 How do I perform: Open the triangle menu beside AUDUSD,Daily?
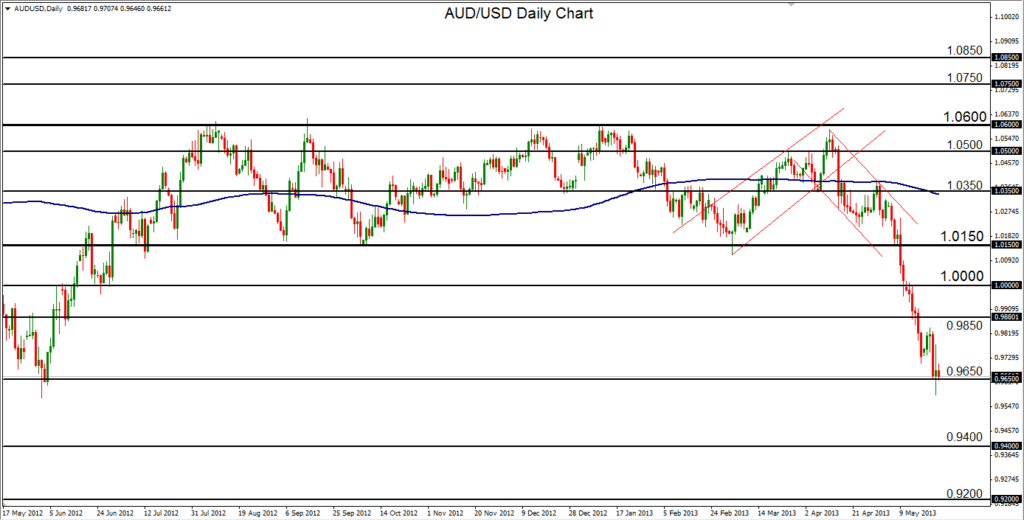(7, 9)
